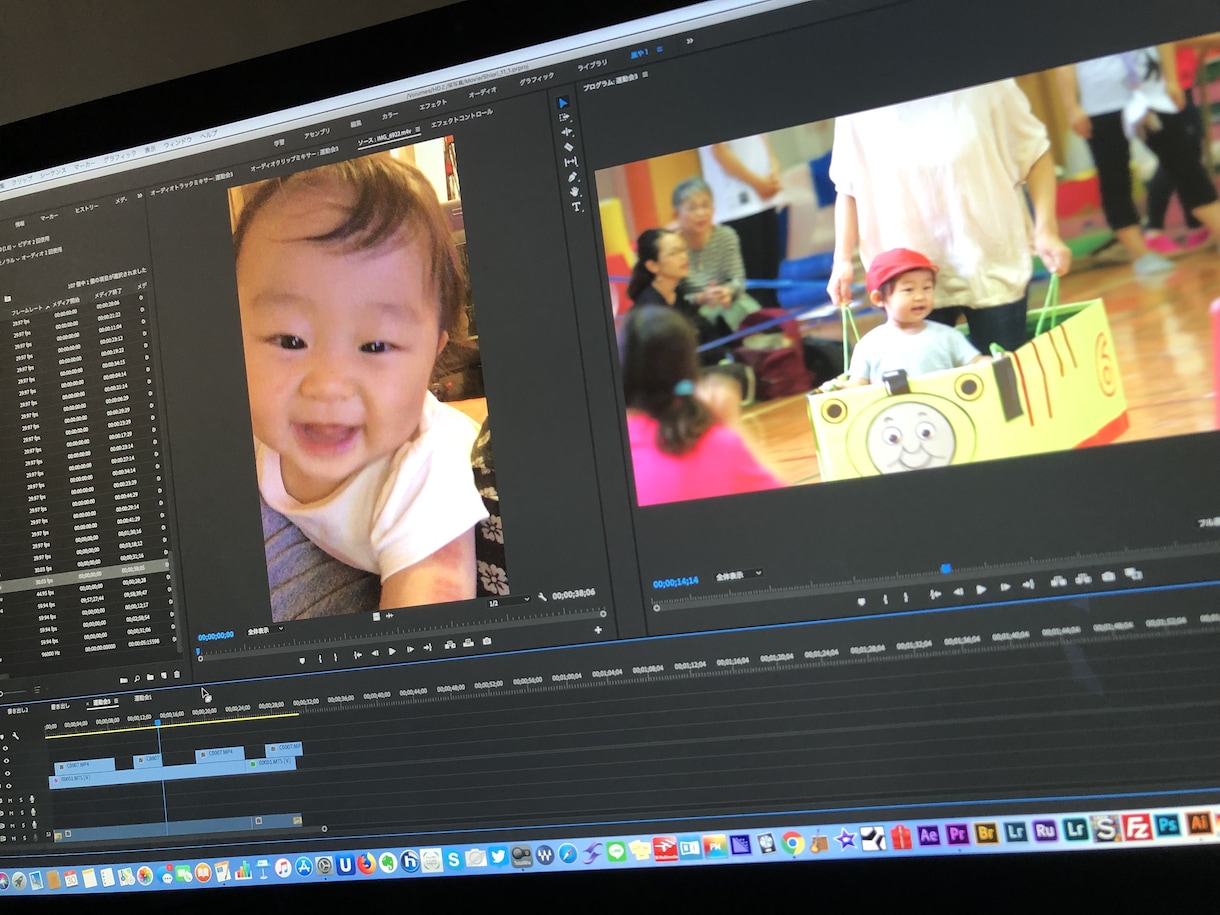Select the Selection tool arrow
Image resolution: width=1220 pixels, height=915 pixels.
[562, 102]
